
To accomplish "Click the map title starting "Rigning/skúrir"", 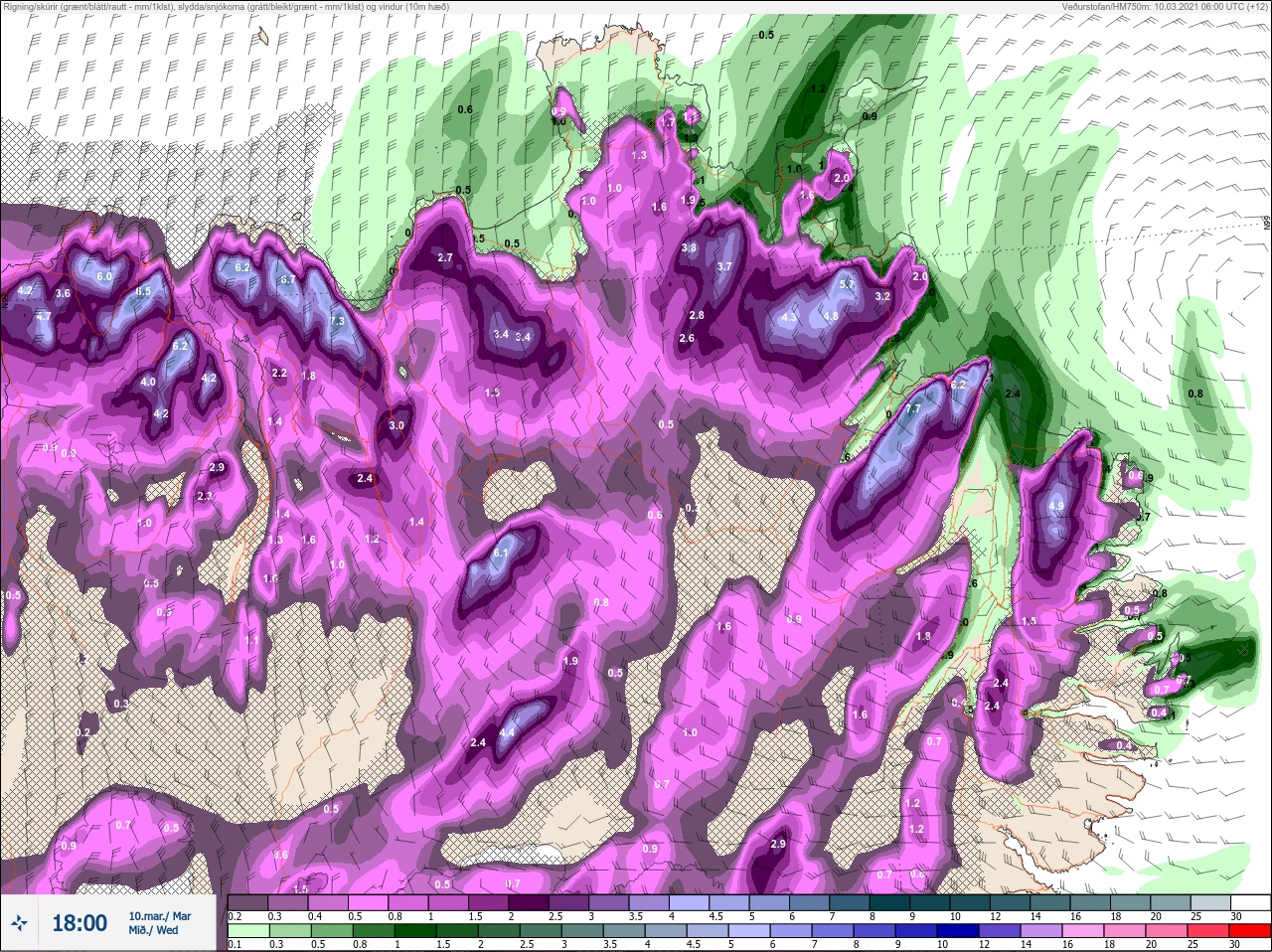I will click(225, 6).
